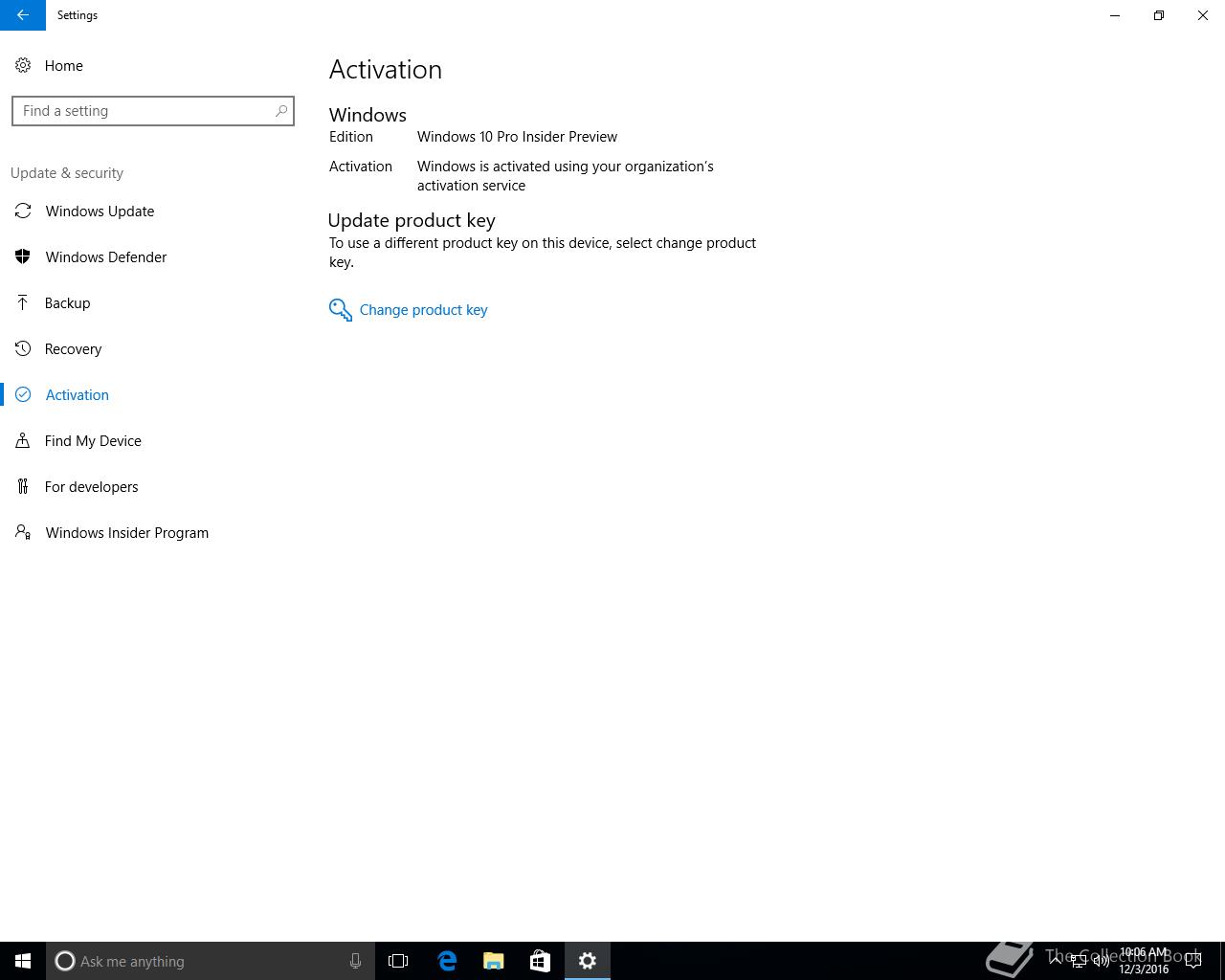
Task: Activate the Cortana microphone
Action: tap(355, 961)
